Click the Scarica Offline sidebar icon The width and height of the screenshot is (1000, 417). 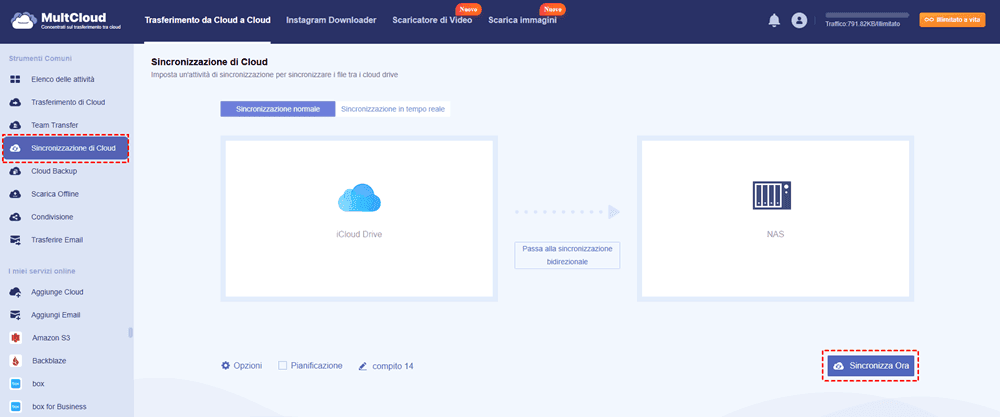click(x=15, y=194)
